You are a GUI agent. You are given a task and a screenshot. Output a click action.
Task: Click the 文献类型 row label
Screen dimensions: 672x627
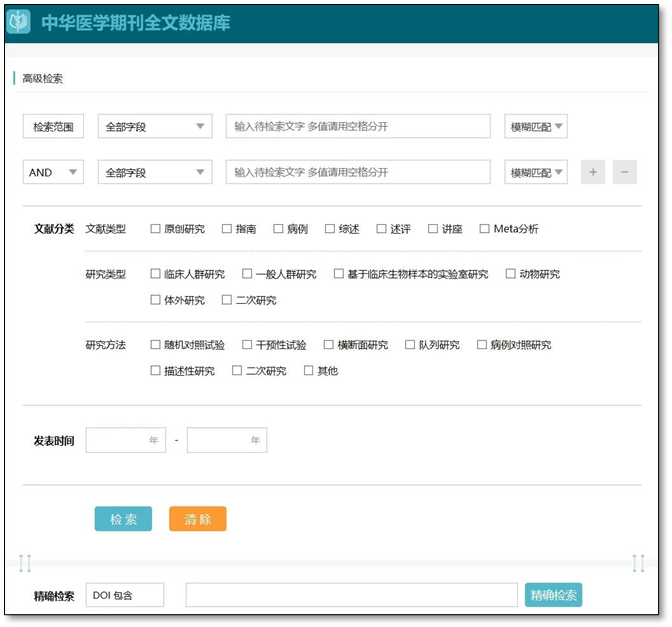pos(105,229)
